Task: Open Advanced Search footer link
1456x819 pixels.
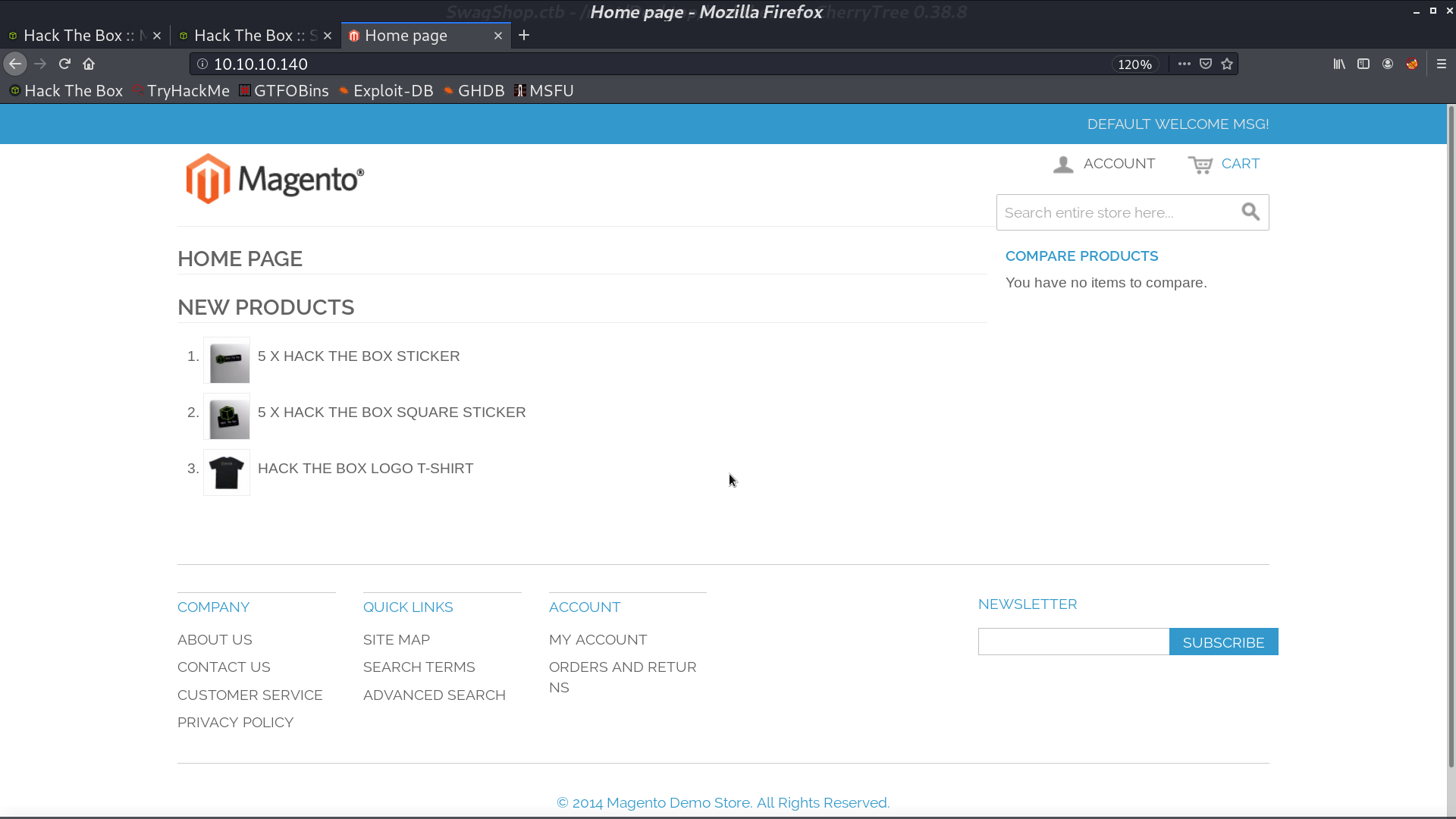Action: coord(435,695)
